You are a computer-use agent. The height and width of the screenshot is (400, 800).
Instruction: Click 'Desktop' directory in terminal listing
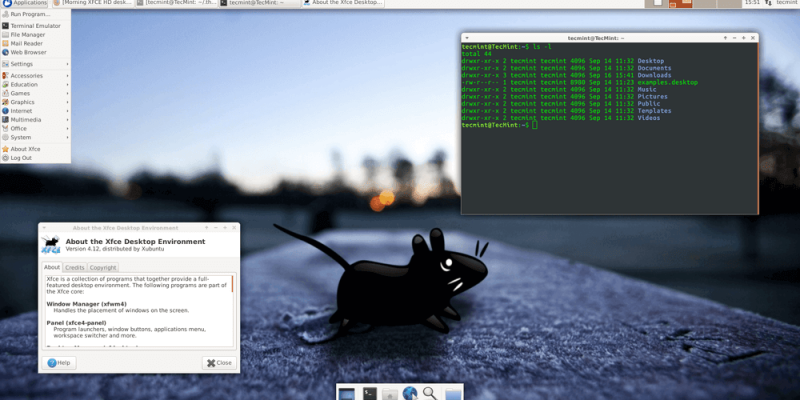pos(651,61)
